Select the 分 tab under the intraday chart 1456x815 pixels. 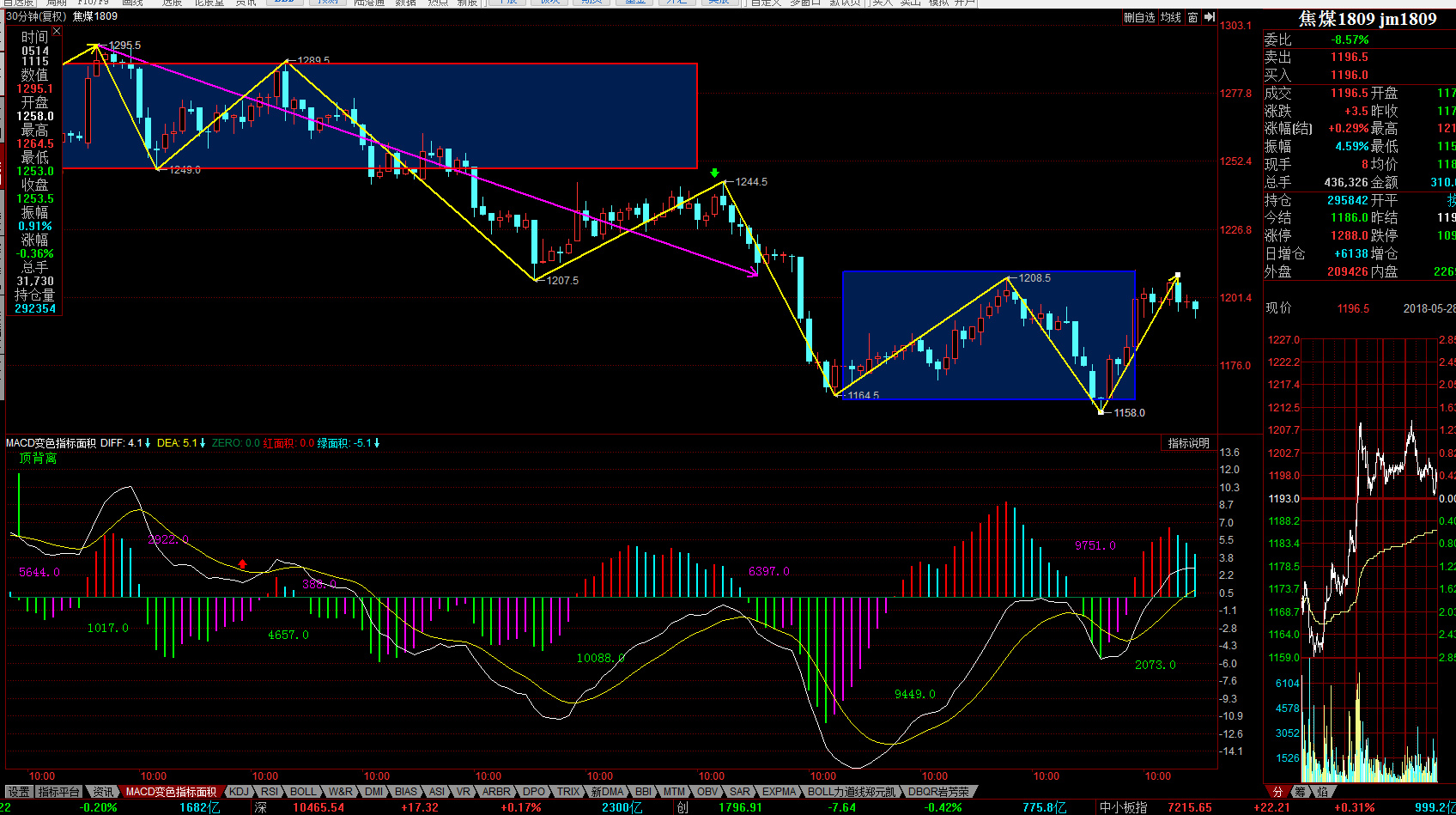tap(1277, 792)
